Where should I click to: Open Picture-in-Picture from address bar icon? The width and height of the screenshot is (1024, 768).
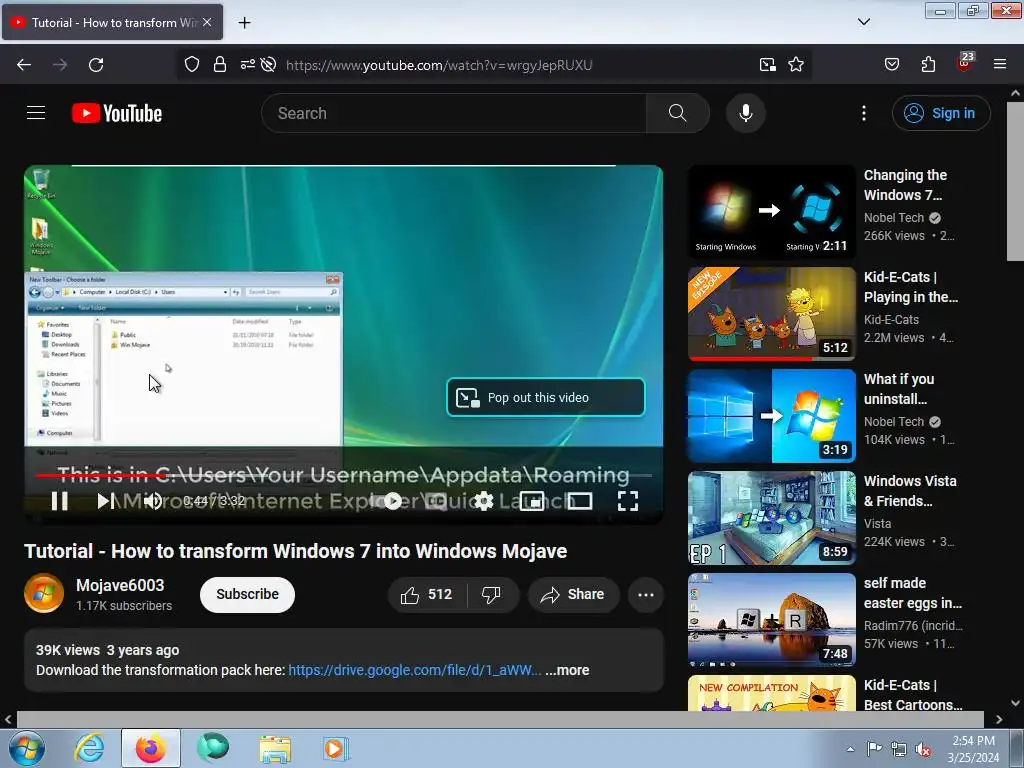pyautogui.click(x=768, y=65)
